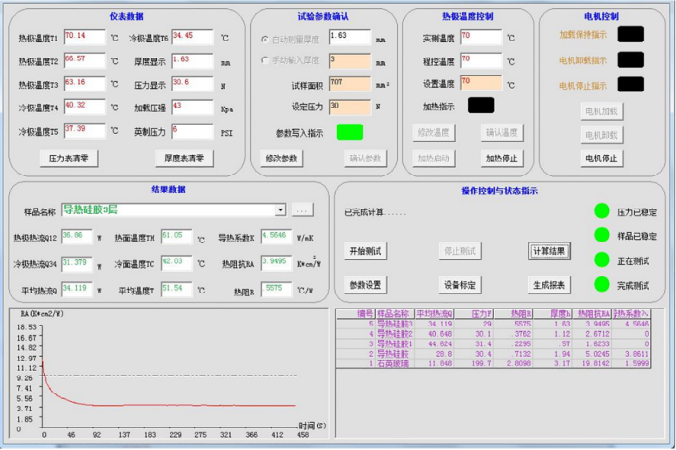The height and width of the screenshot is (450, 676).
Task: Select the 手动输入厚度 radio button
Action: point(264,61)
